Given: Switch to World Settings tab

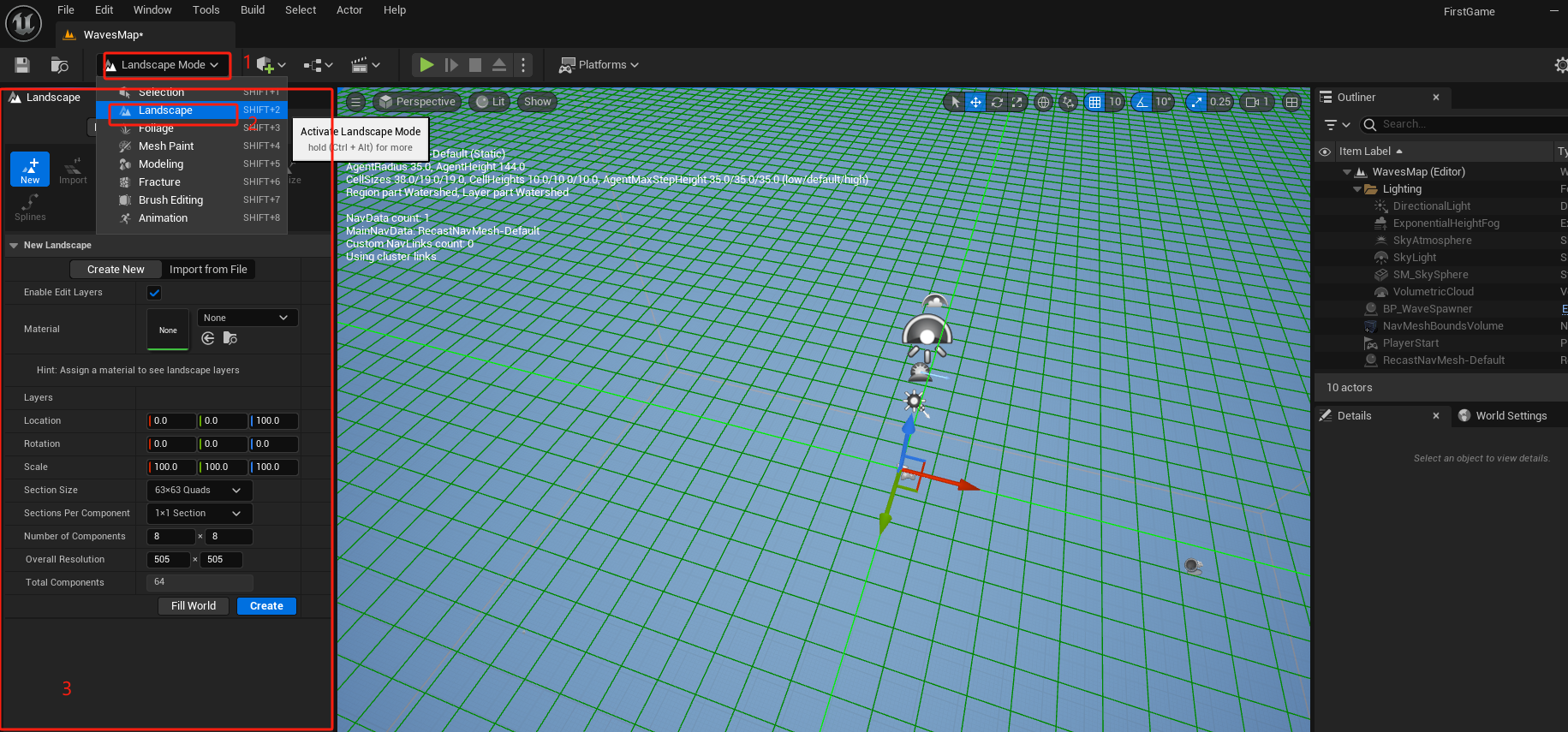Looking at the screenshot, I should coord(1504,416).
